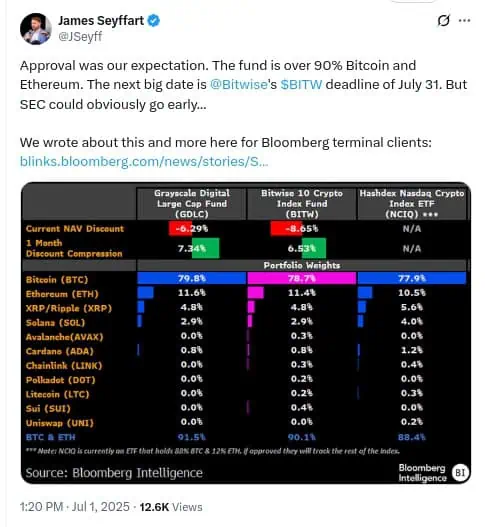The image size is (485, 527).
Task: Click the Hashdex Nasdaq Crypto Index ETF header
Action: (412, 204)
